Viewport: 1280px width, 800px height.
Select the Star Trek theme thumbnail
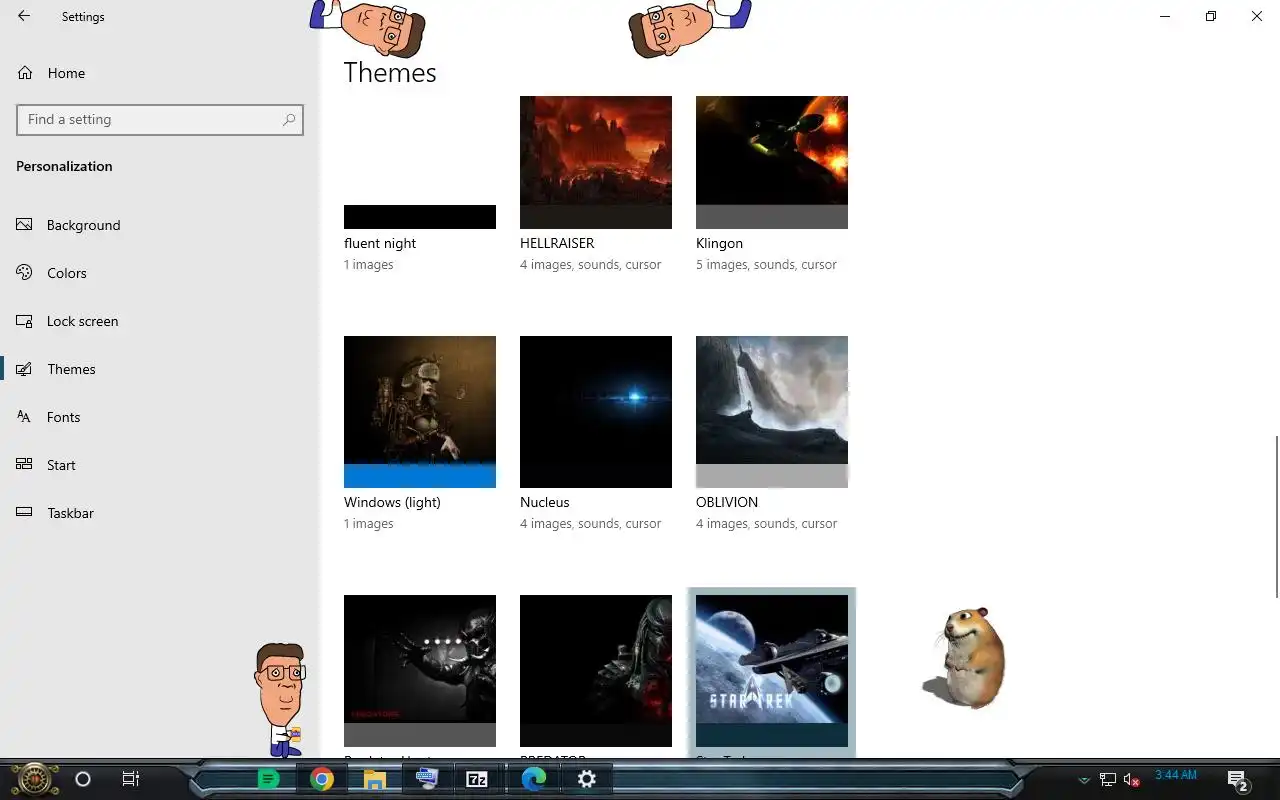(772, 670)
